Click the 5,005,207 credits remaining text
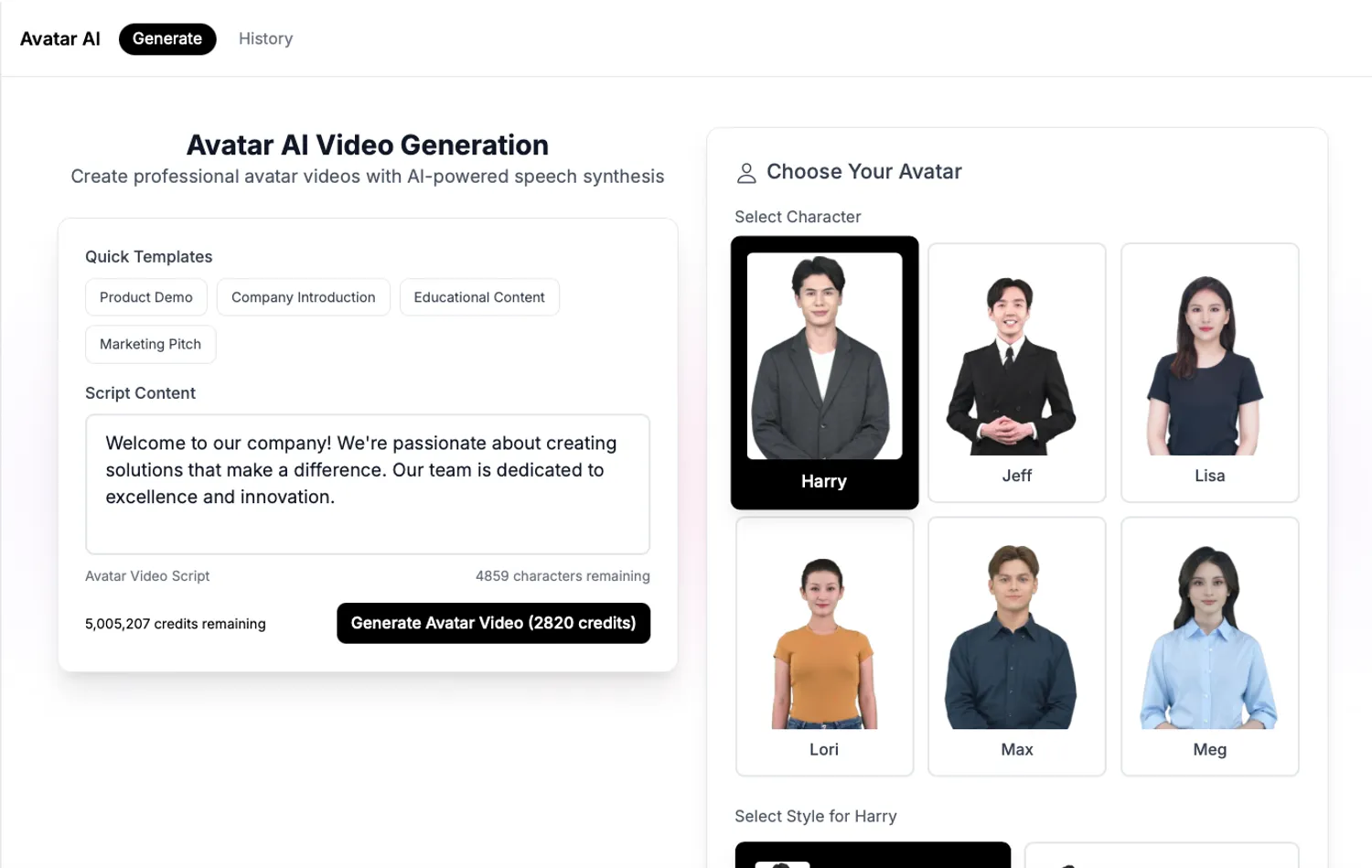The image size is (1372, 868). pos(176,624)
